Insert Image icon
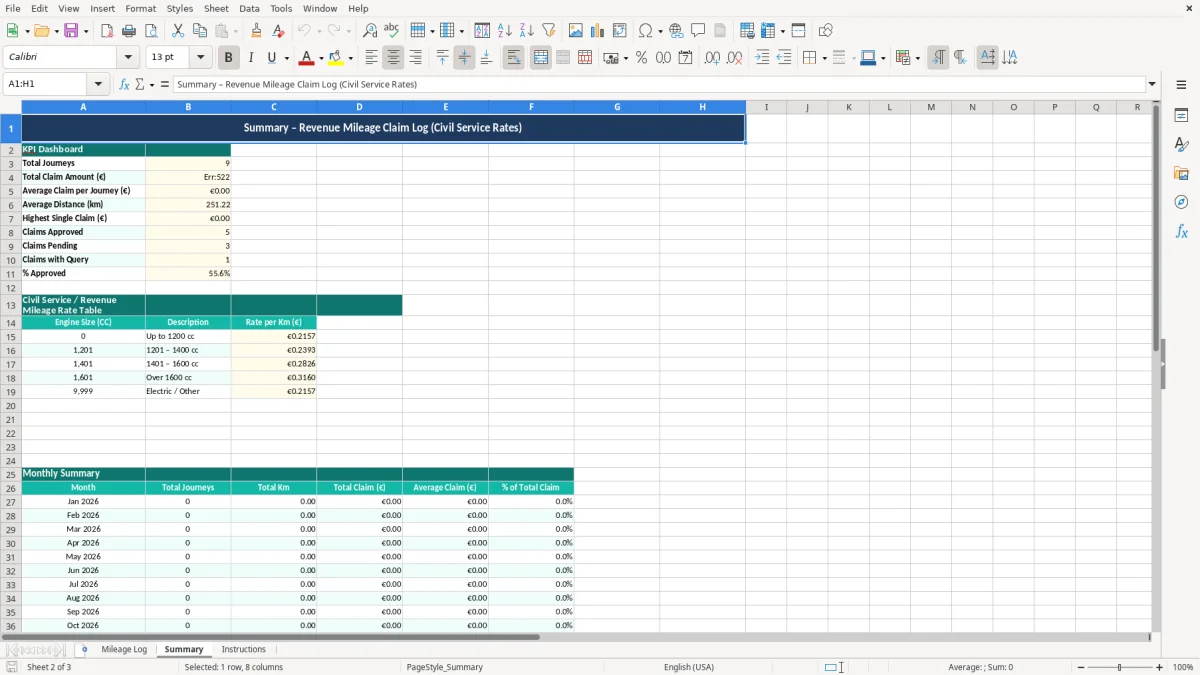This screenshot has width=1200, height=675. pos(576,31)
